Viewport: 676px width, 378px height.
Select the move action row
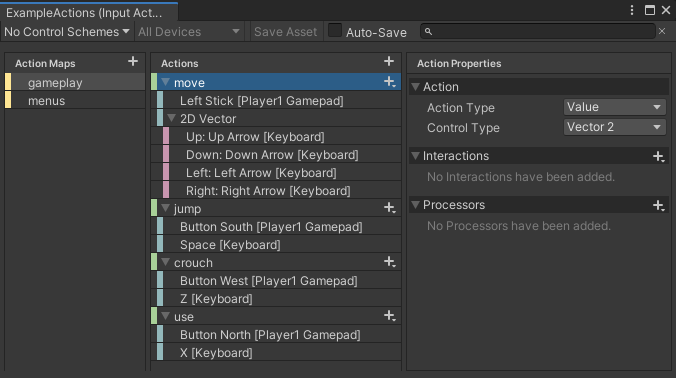click(x=276, y=82)
